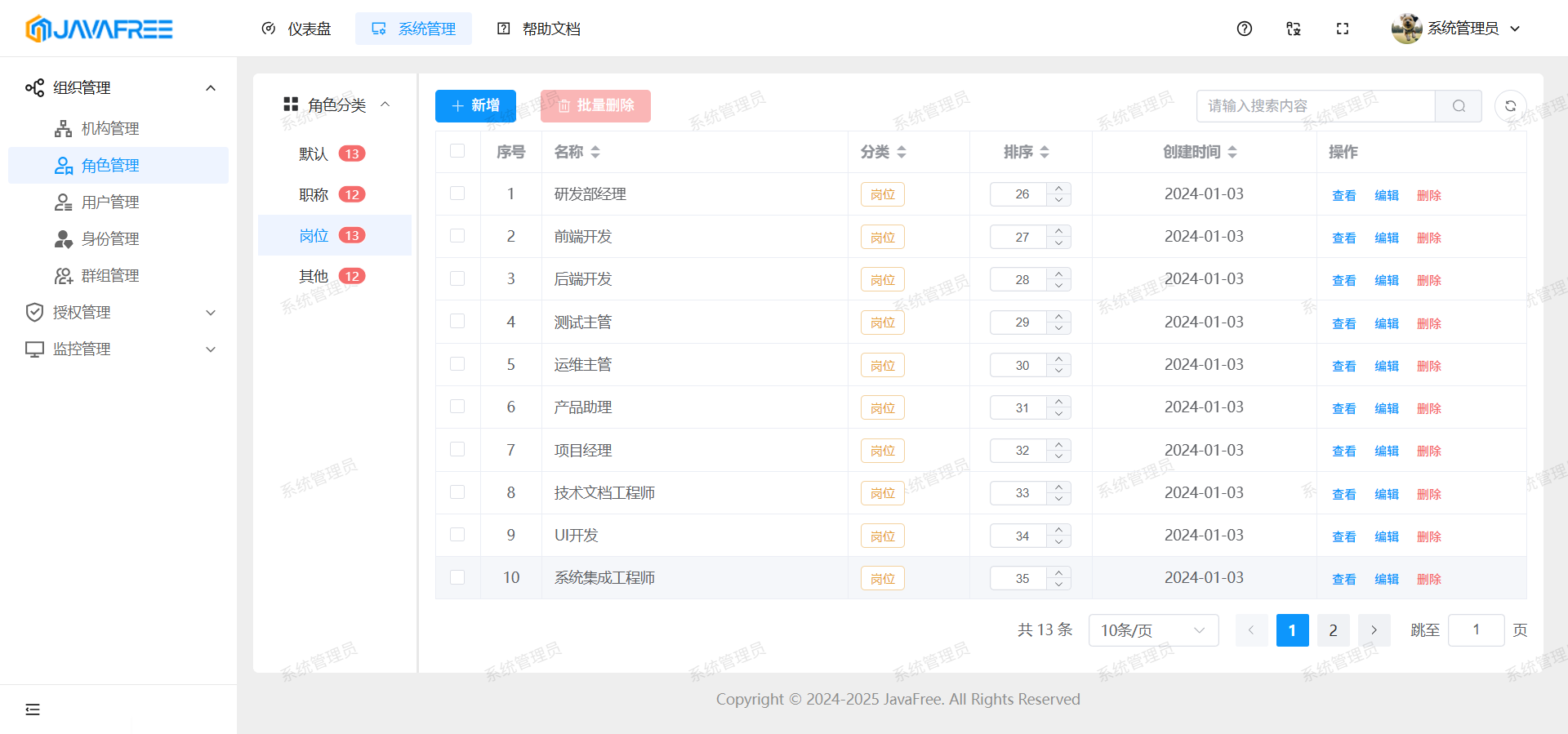
Task: Open 用户管理 in the sidebar
Action: point(110,202)
